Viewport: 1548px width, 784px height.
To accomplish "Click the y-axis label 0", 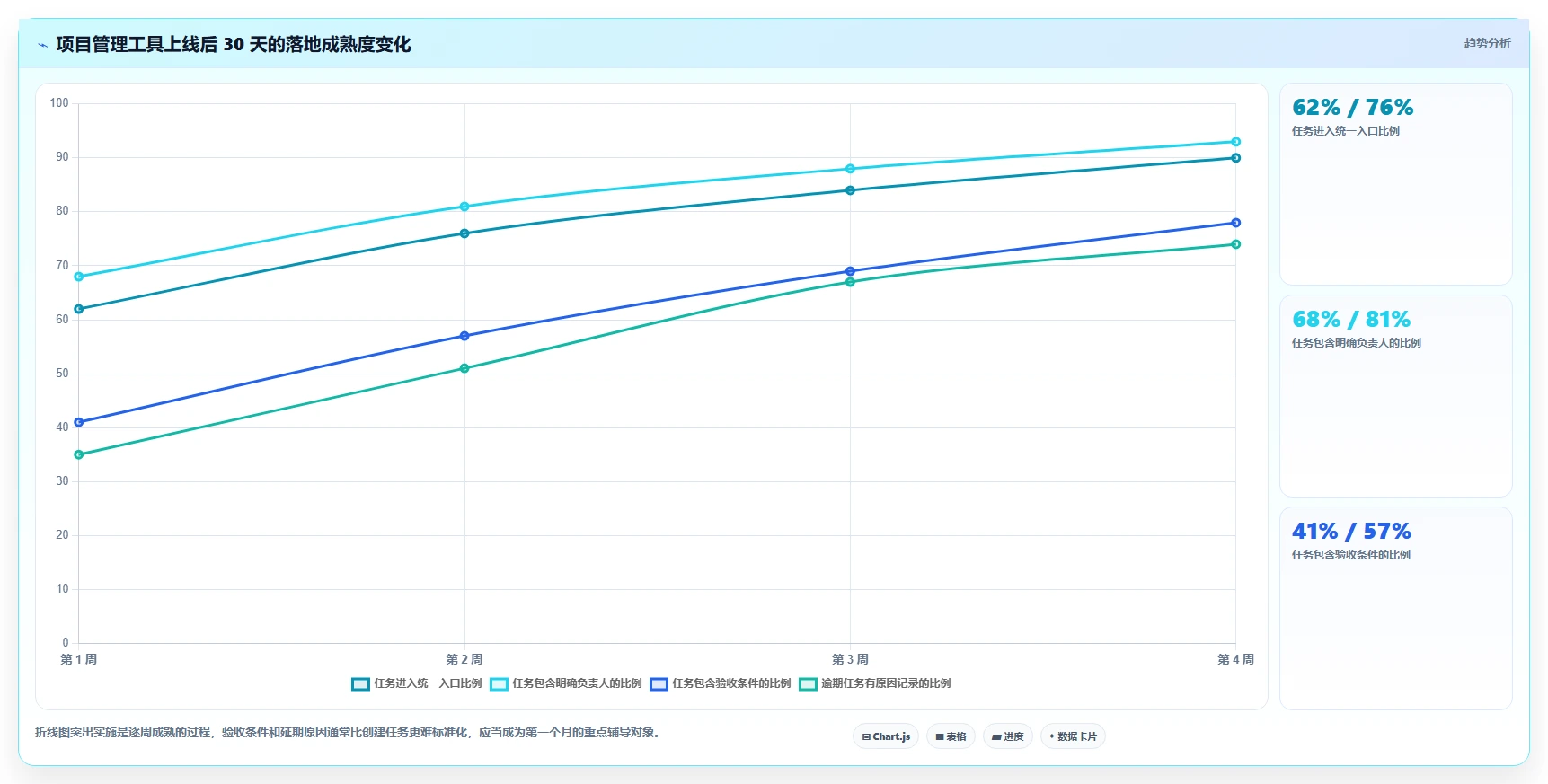I will tap(66, 643).
